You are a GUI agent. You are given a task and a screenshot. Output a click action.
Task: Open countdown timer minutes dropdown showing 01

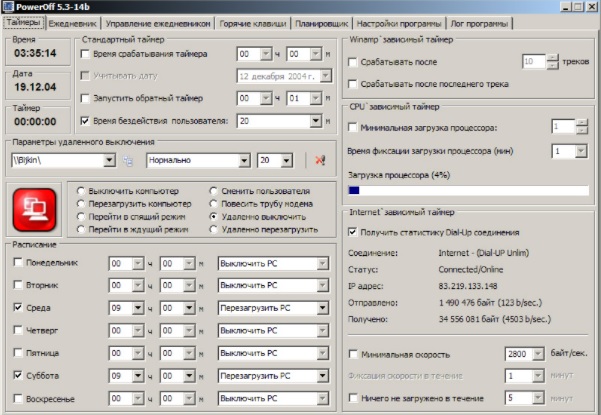coord(315,98)
